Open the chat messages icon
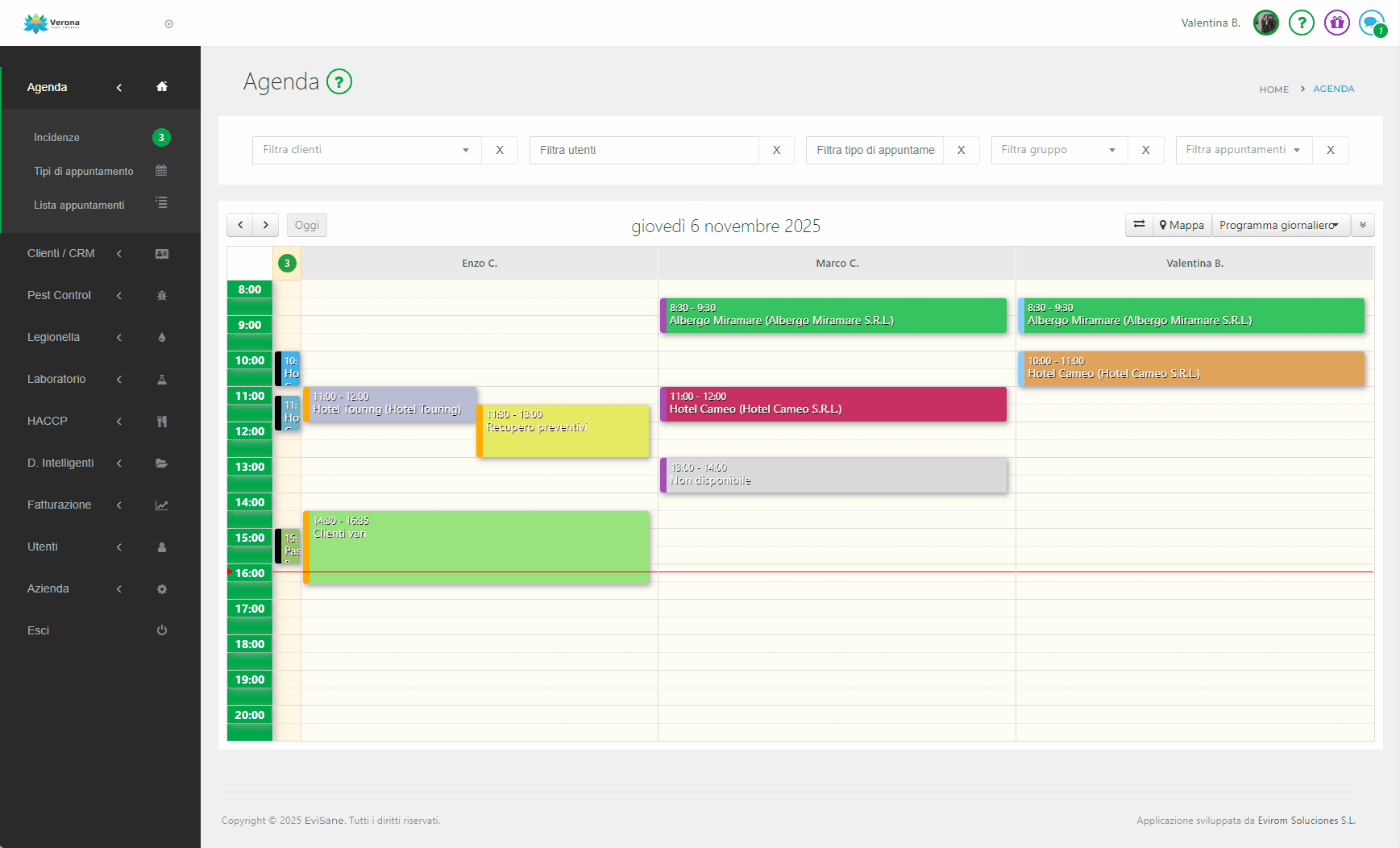 coord(1370,23)
